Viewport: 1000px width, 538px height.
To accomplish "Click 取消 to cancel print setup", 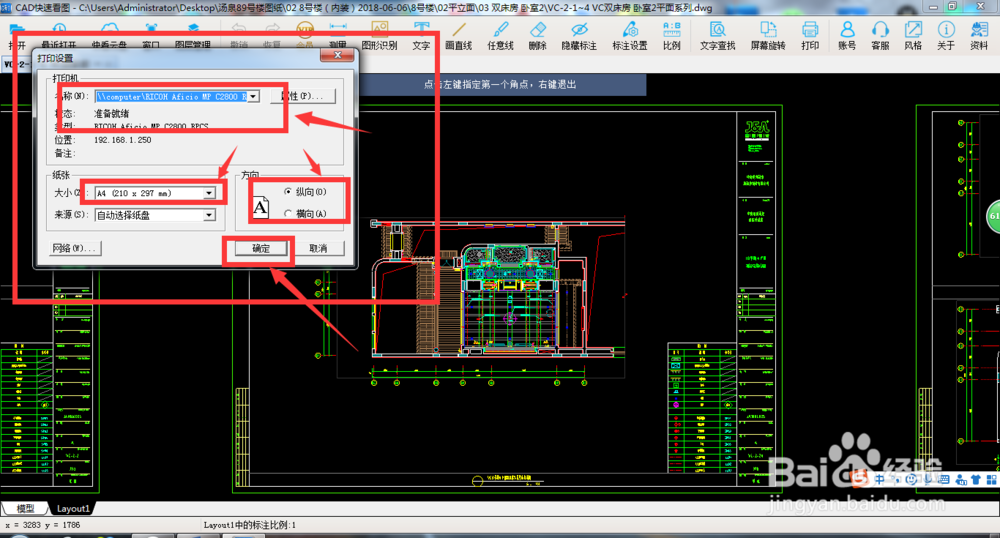I will (x=318, y=248).
